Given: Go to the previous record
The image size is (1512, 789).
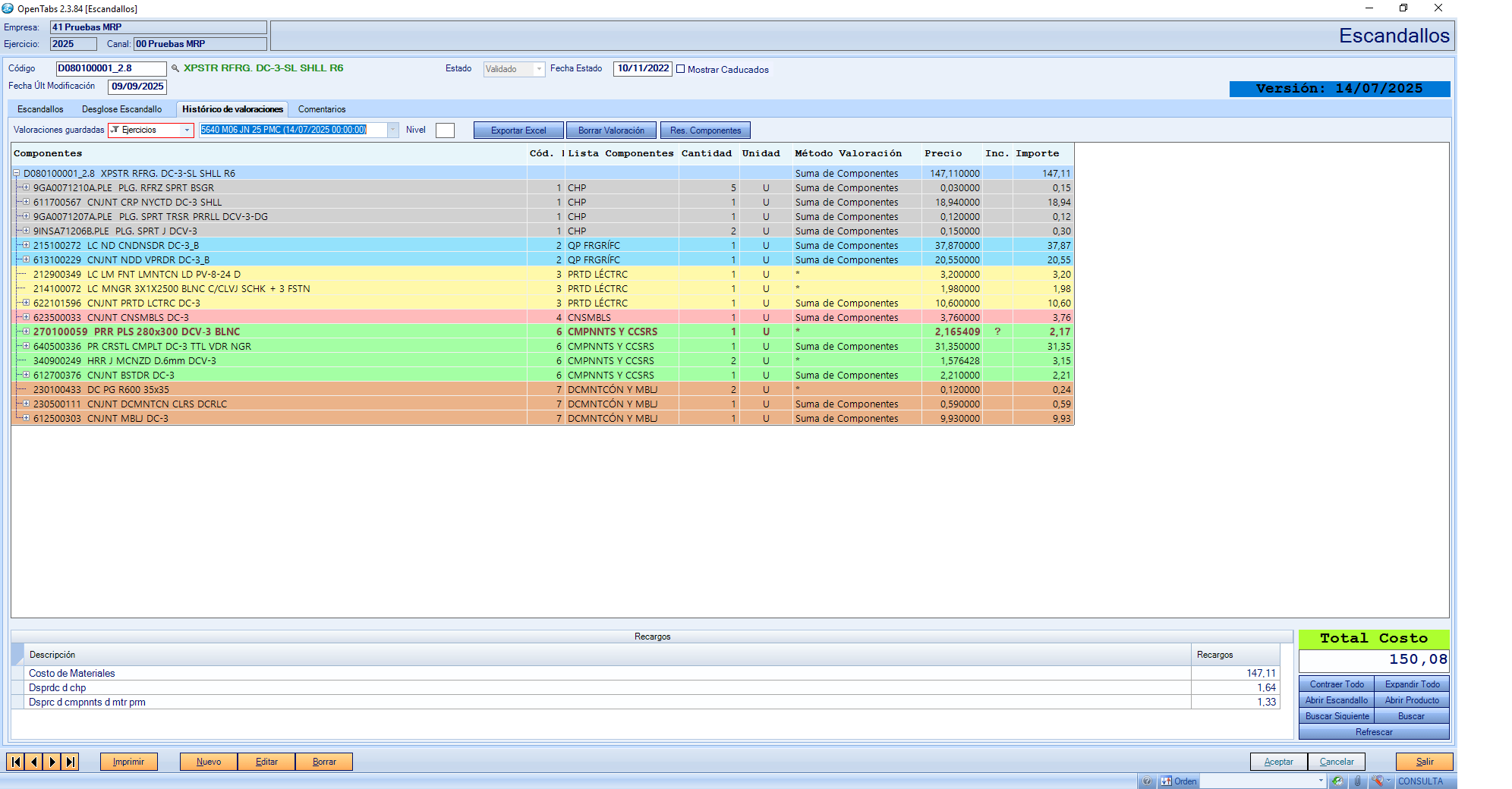Looking at the screenshot, I should 34,762.
